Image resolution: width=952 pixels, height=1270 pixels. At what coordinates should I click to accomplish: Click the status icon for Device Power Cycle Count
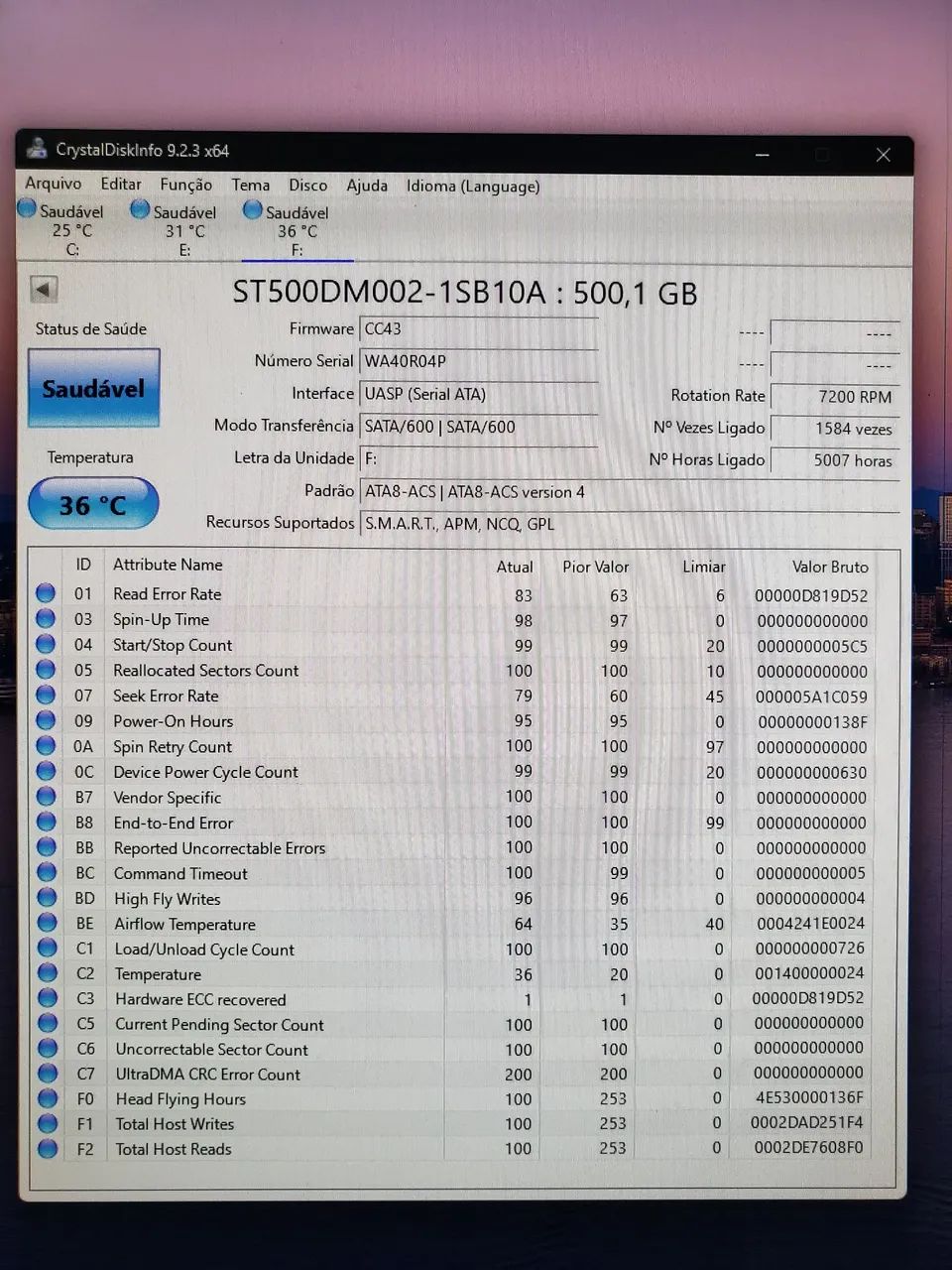(46, 771)
